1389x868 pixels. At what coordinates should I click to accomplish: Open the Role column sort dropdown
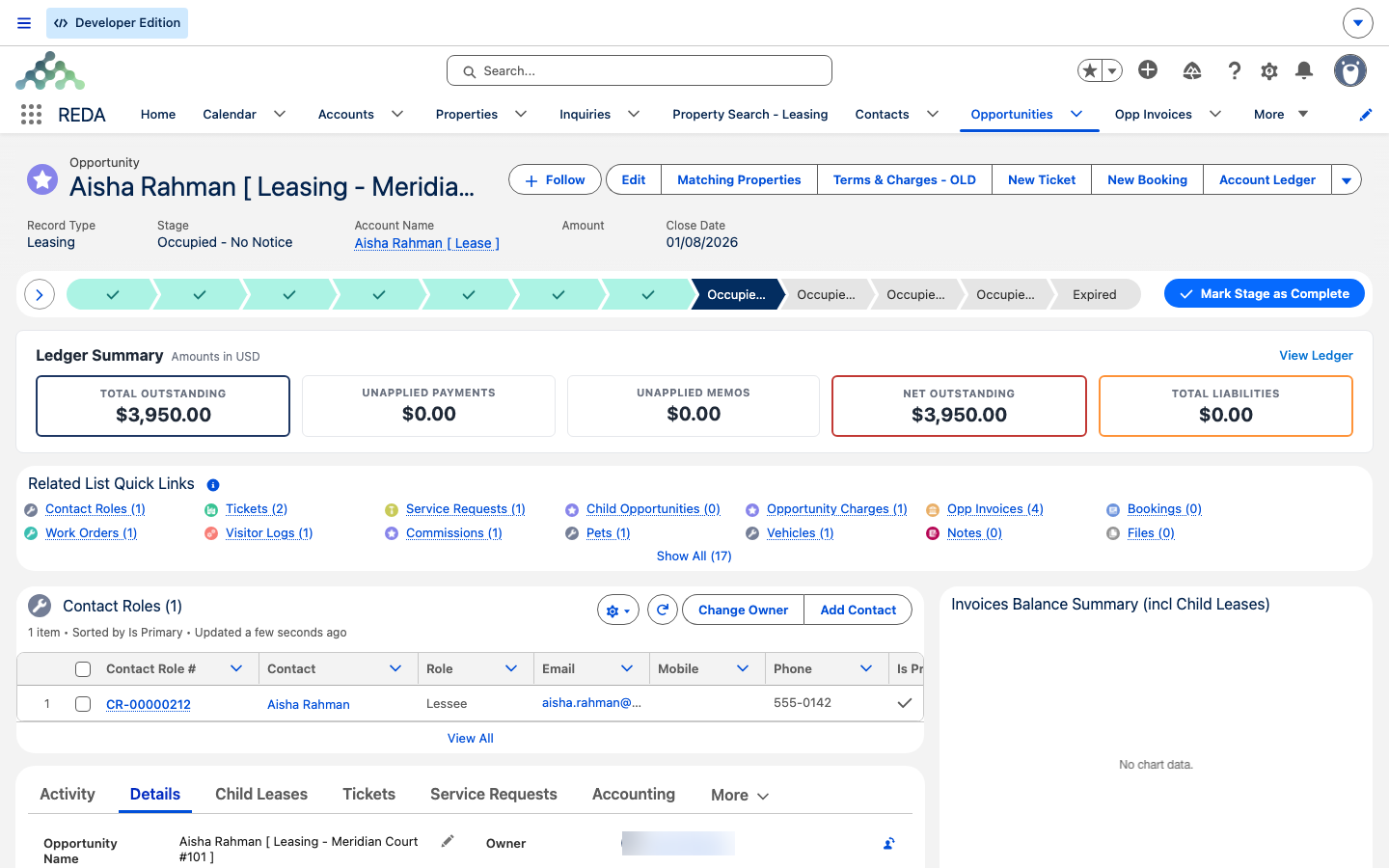tap(511, 668)
